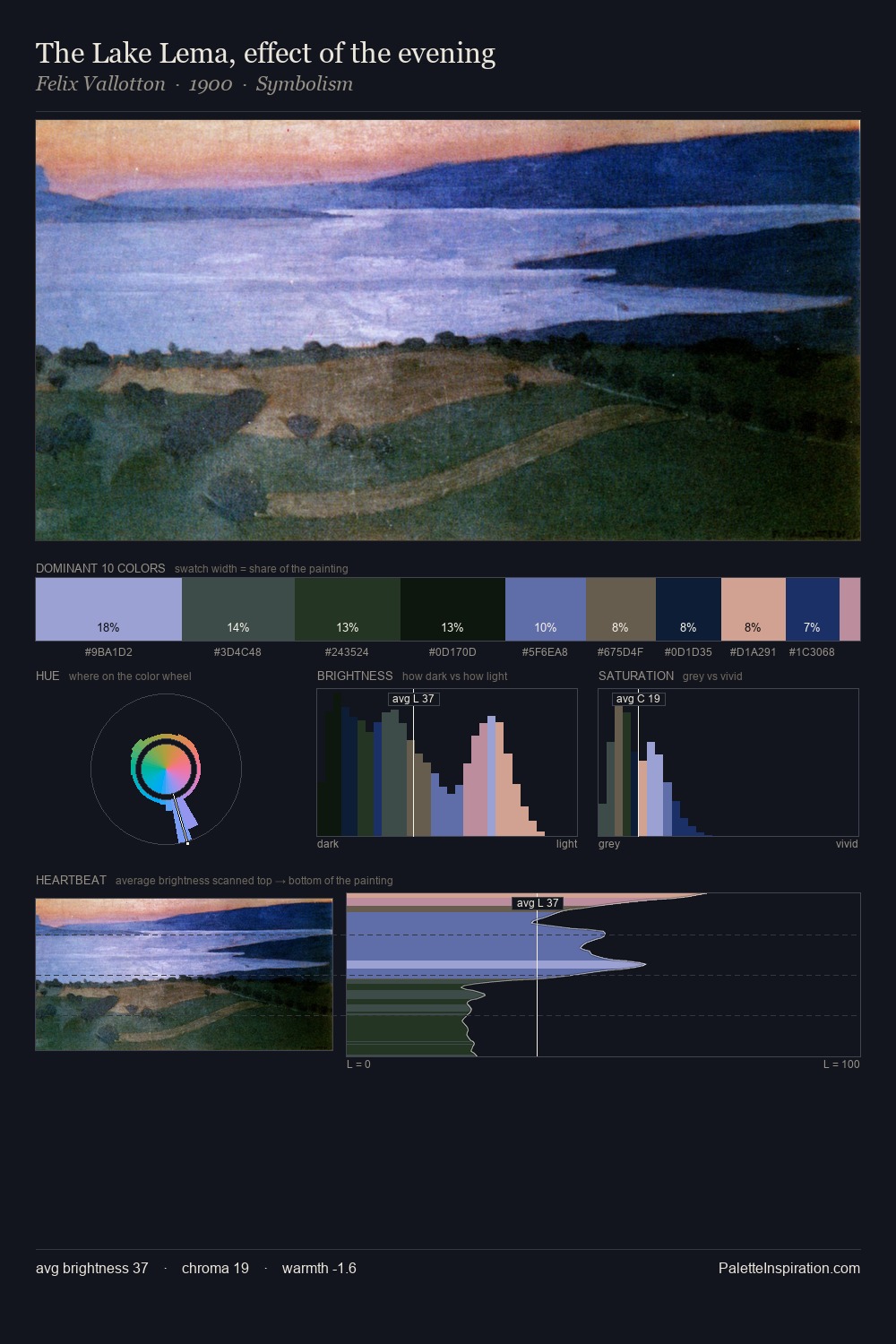Viewport: 896px width, 1344px height.
Task: Click the 'dark' brightness axis label
Action: (x=328, y=844)
